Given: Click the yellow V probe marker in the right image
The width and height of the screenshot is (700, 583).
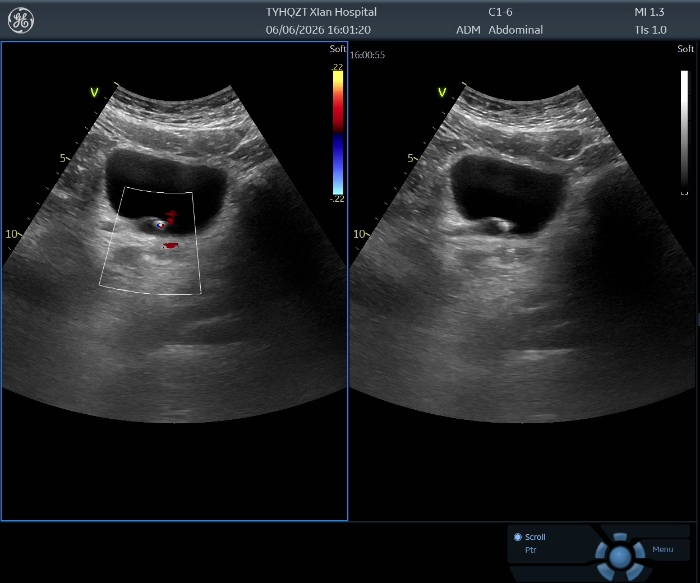Looking at the screenshot, I should (442, 92).
